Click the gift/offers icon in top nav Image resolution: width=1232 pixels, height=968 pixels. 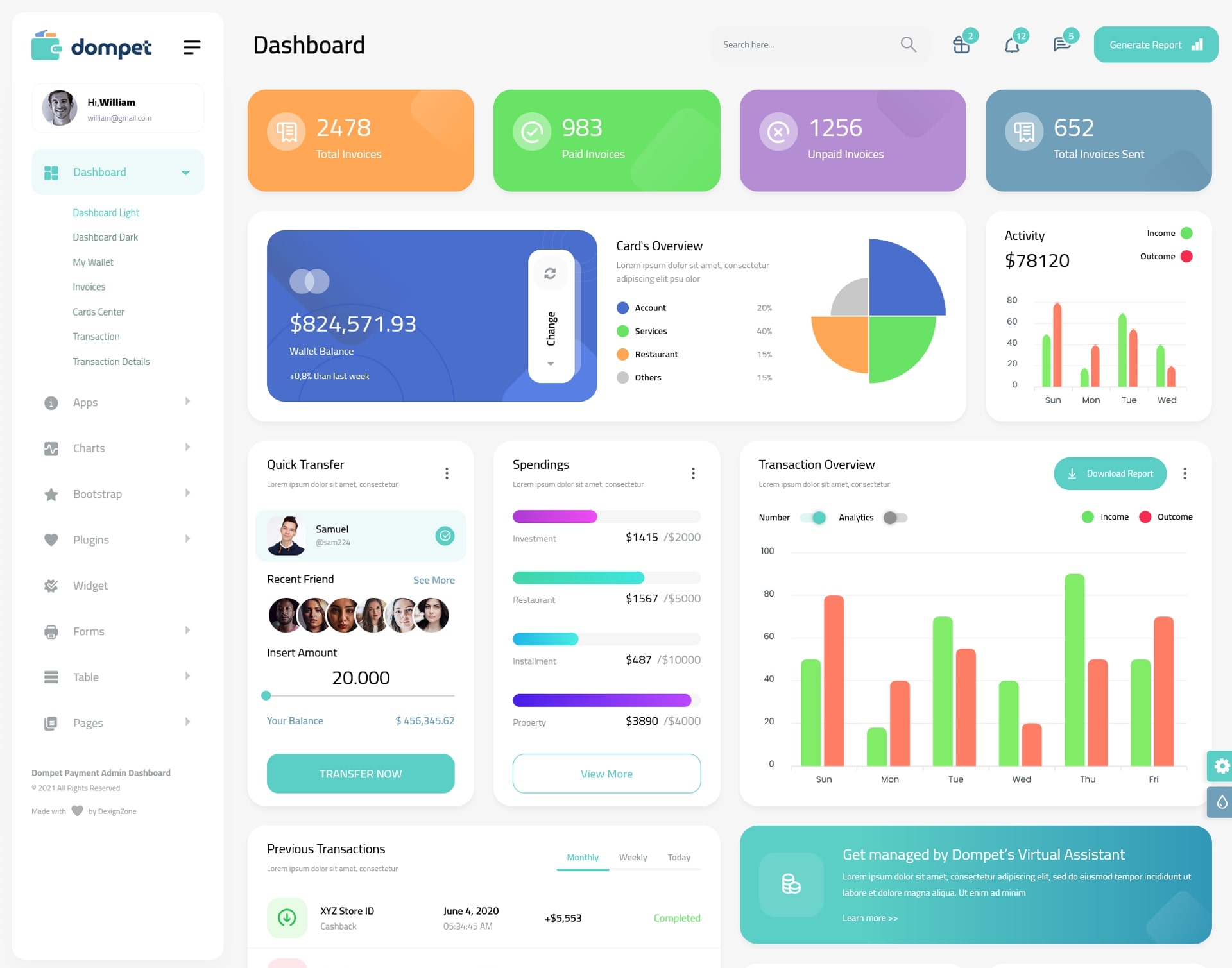(960, 44)
